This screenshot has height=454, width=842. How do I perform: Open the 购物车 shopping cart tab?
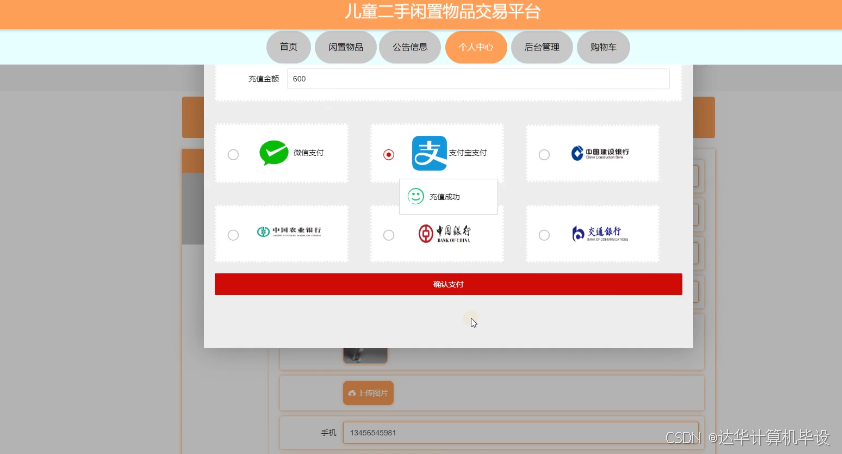603,47
